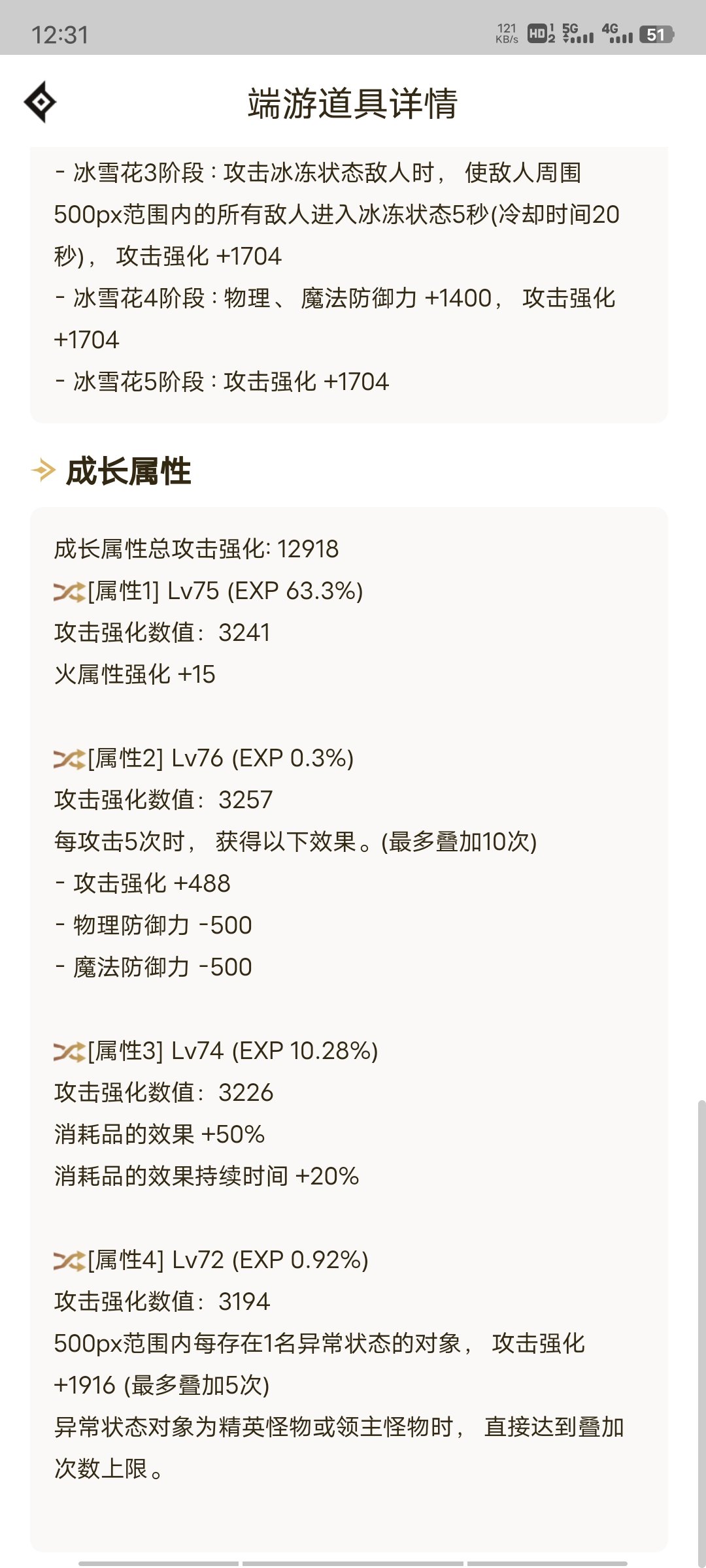This screenshot has width=706, height=1568.
Task: Tap the gold arrow icon before 成长属性
Action: pos(43,470)
